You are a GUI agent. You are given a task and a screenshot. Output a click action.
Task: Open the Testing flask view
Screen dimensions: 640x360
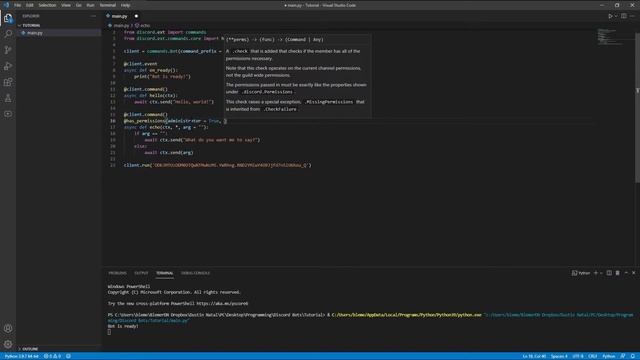click(x=8, y=98)
